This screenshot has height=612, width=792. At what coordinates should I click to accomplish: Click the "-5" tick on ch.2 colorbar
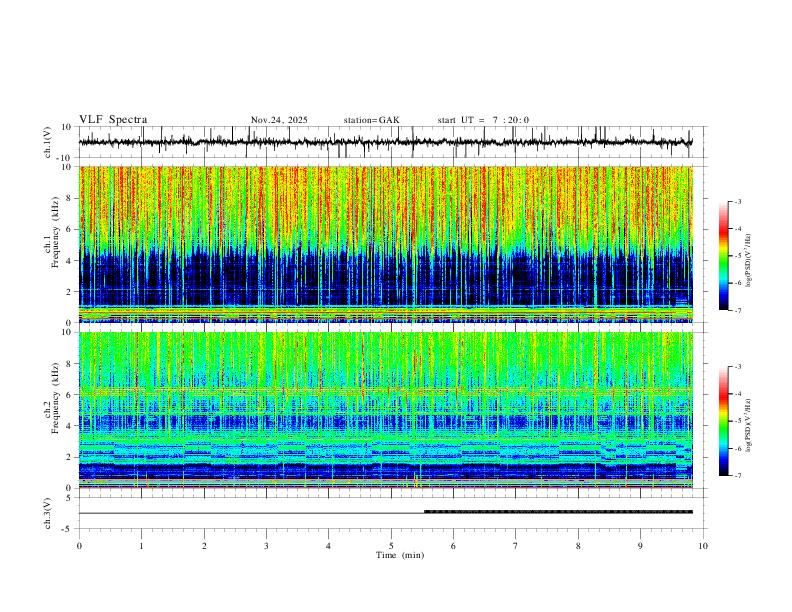point(737,421)
